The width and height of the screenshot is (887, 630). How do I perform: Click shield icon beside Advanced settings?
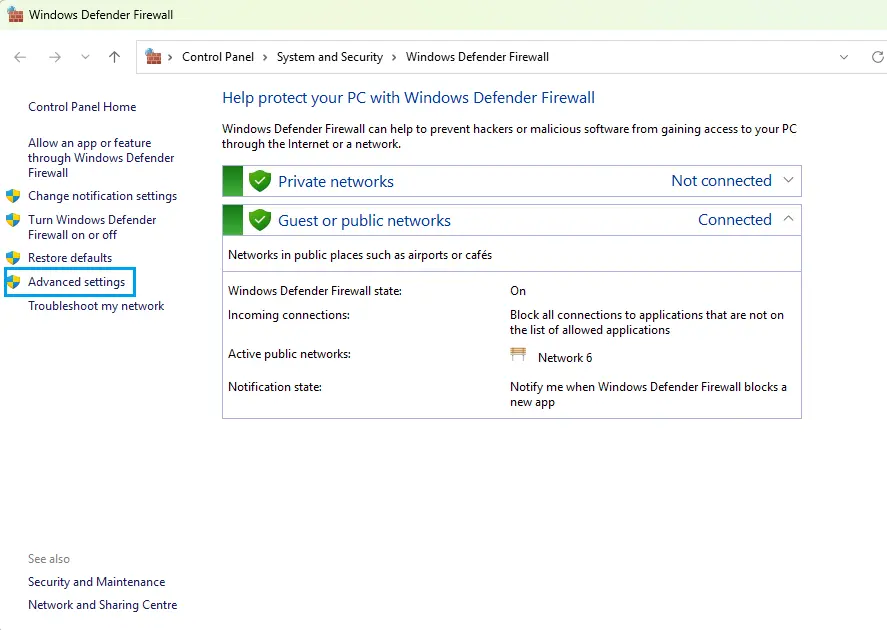(x=13, y=282)
